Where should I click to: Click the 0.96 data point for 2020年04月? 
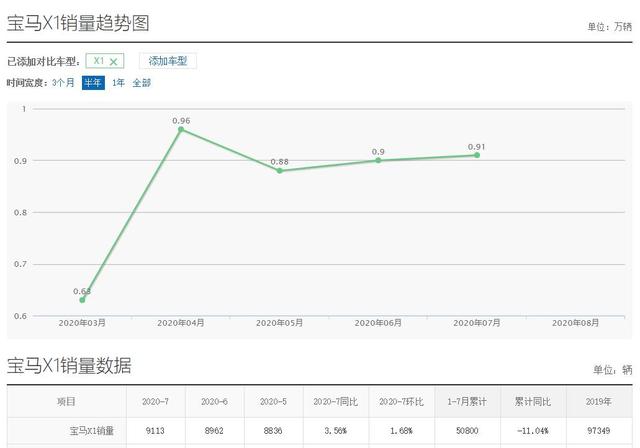click(x=181, y=129)
